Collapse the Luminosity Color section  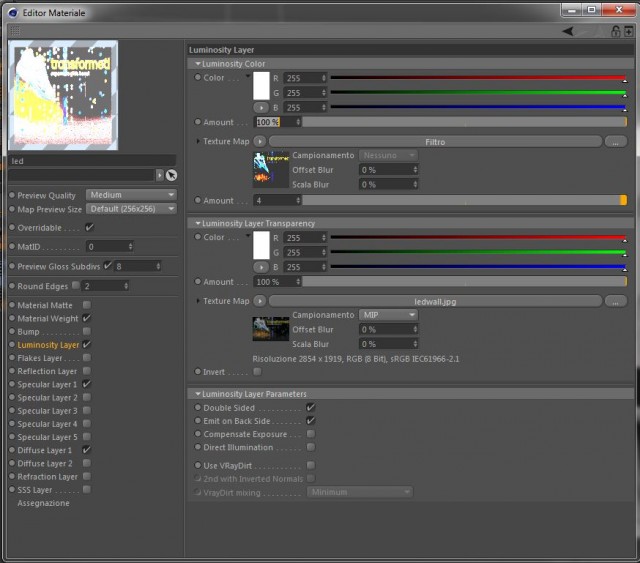point(198,64)
